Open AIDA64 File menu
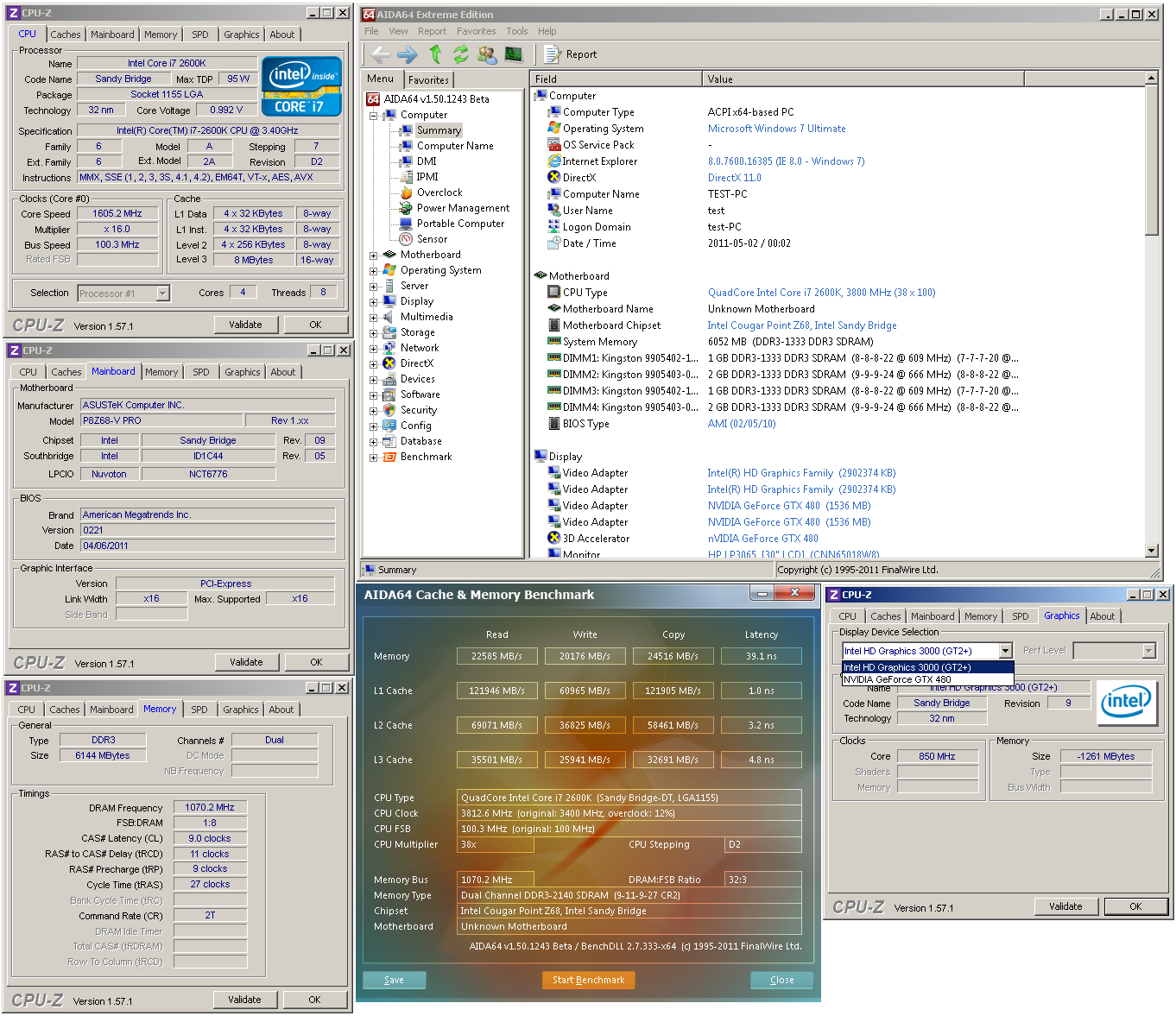The width and height of the screenshot is (1176, 1016). 371,31
